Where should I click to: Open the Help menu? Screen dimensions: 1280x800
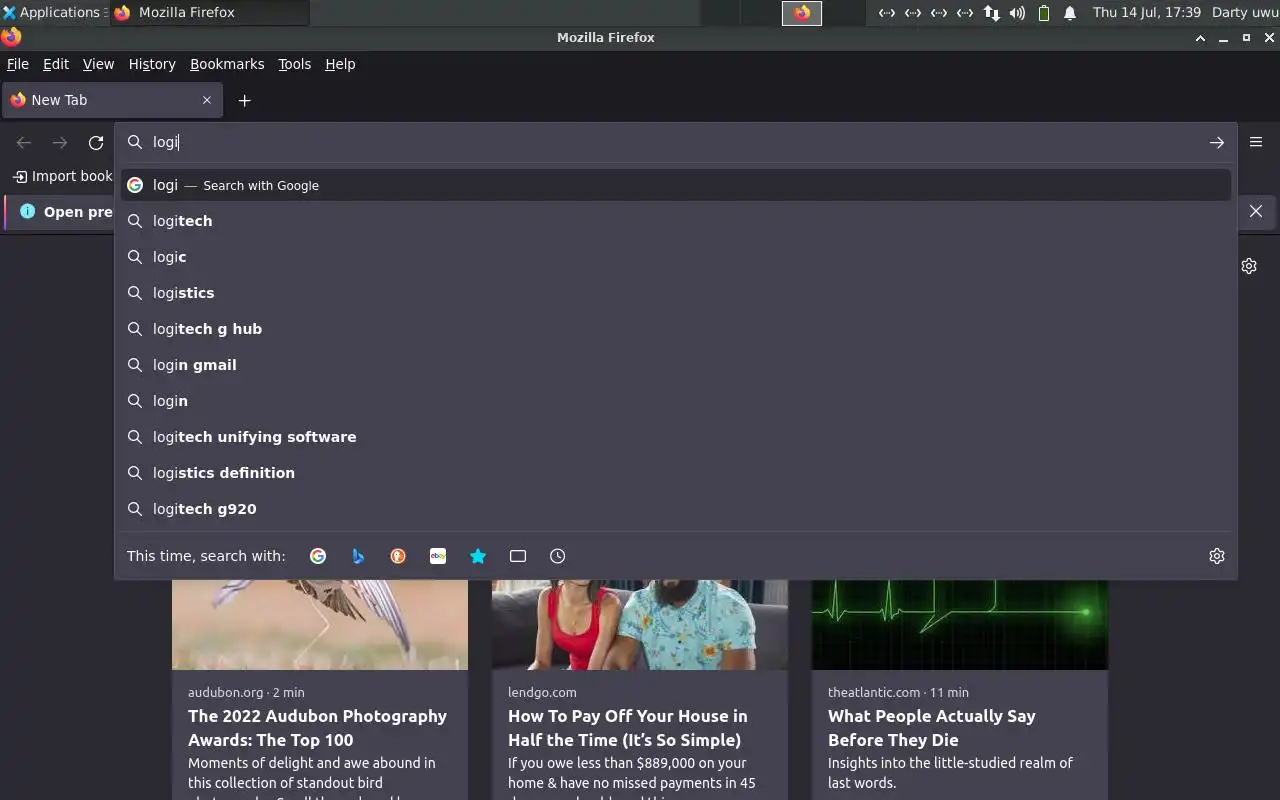pyautogui.click(x=340, y=64)
